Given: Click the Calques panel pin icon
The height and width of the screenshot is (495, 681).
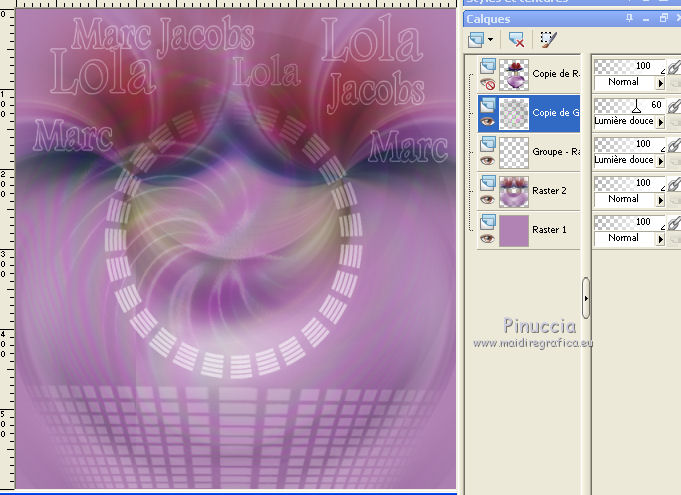Looking at the screenshot, I should point(629,18).
